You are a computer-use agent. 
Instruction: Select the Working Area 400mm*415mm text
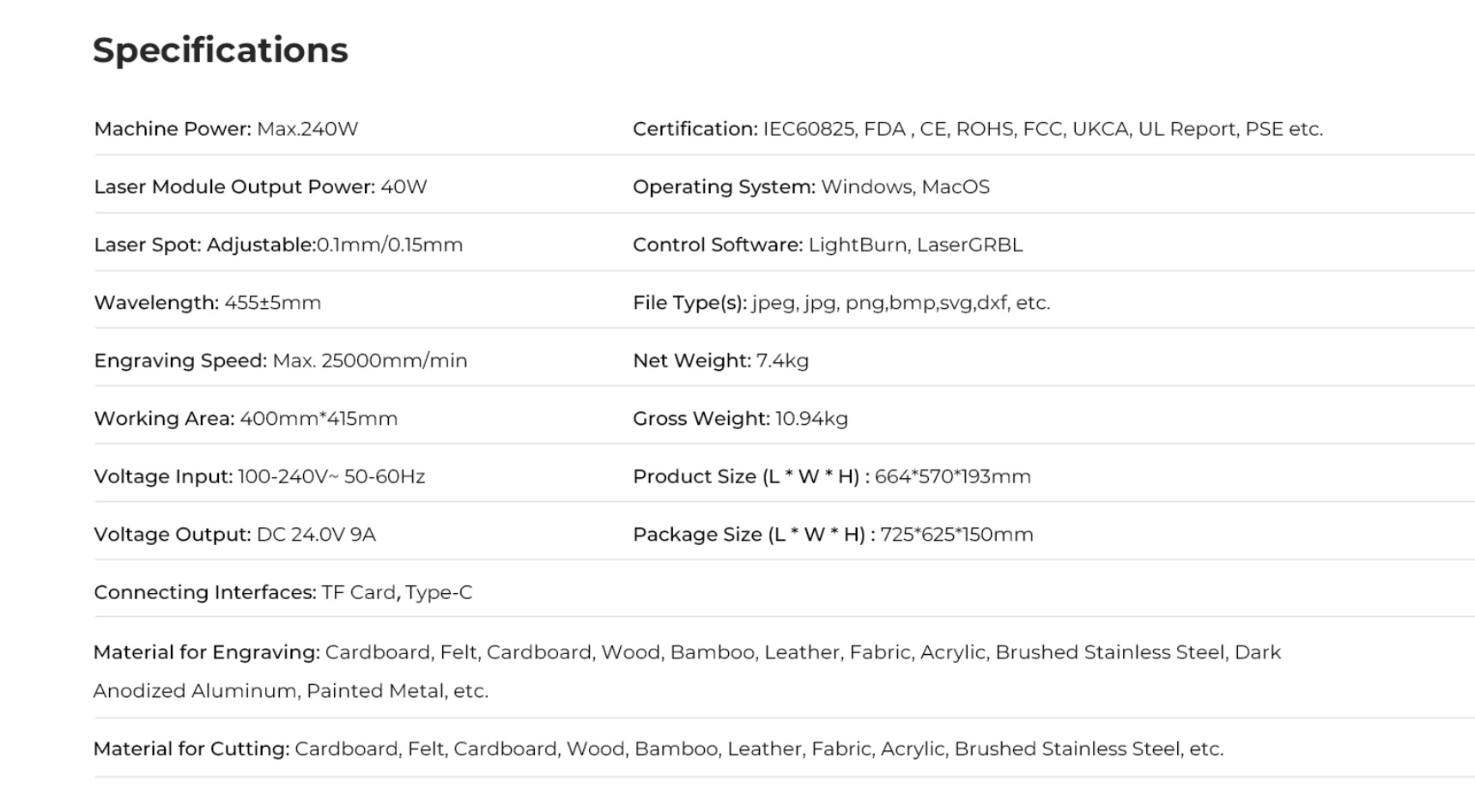pos(246,419)
